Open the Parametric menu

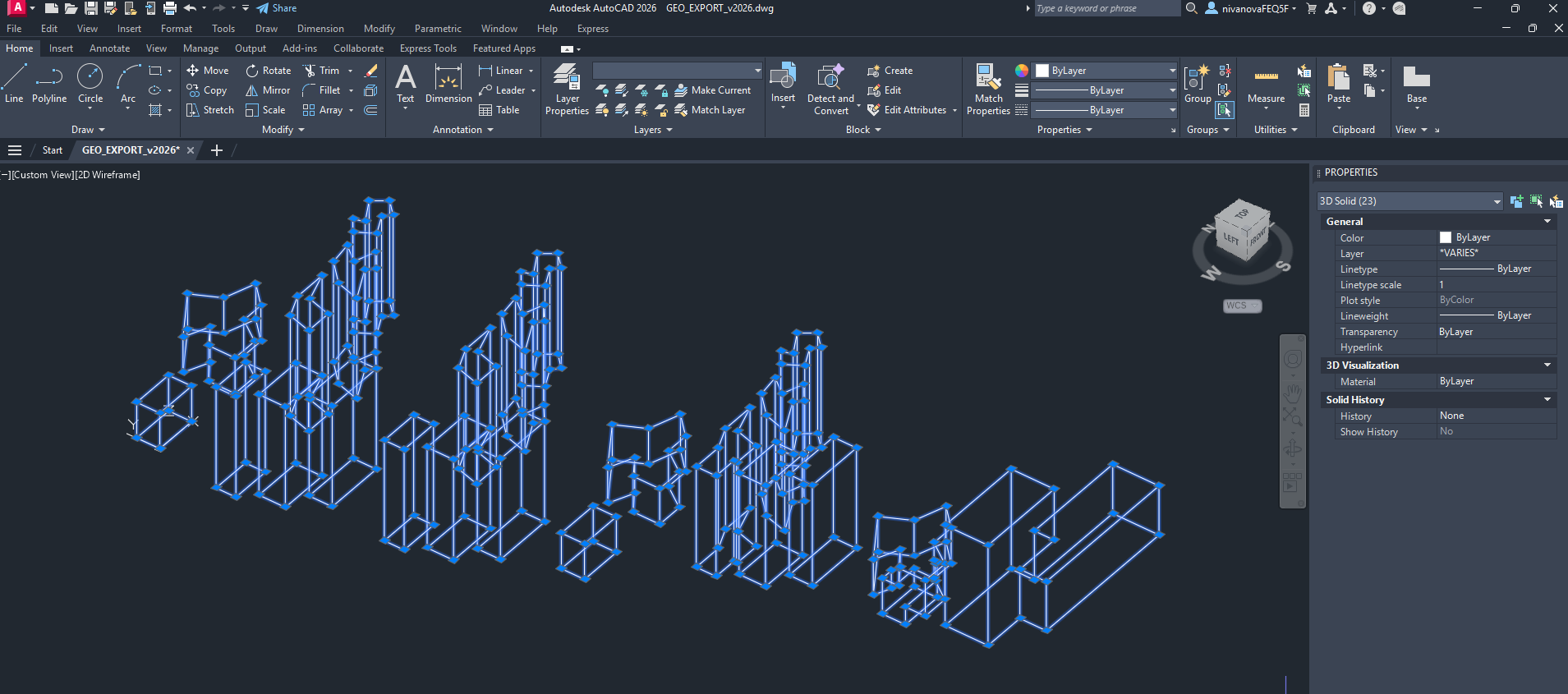[x=438, y=29]
